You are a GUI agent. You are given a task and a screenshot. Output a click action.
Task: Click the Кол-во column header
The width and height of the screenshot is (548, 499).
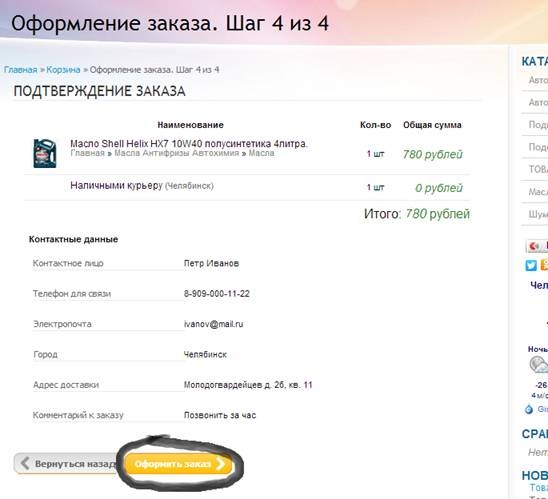click(x=375, y=125)
